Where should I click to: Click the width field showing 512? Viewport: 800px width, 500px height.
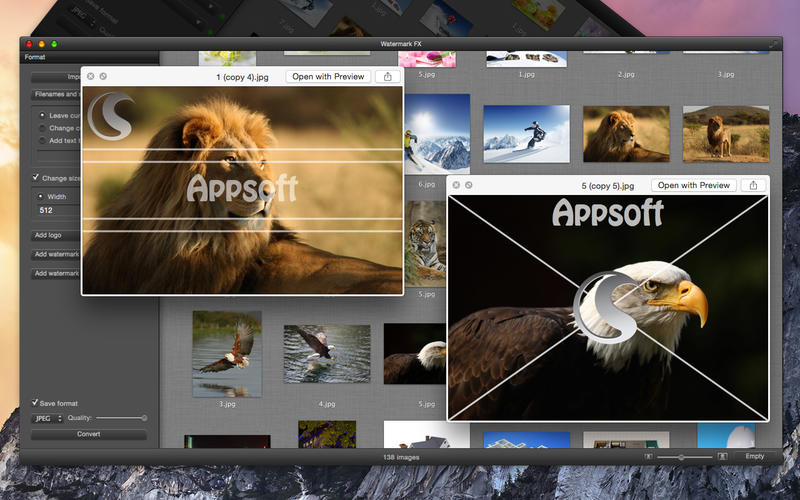point(58,210)
